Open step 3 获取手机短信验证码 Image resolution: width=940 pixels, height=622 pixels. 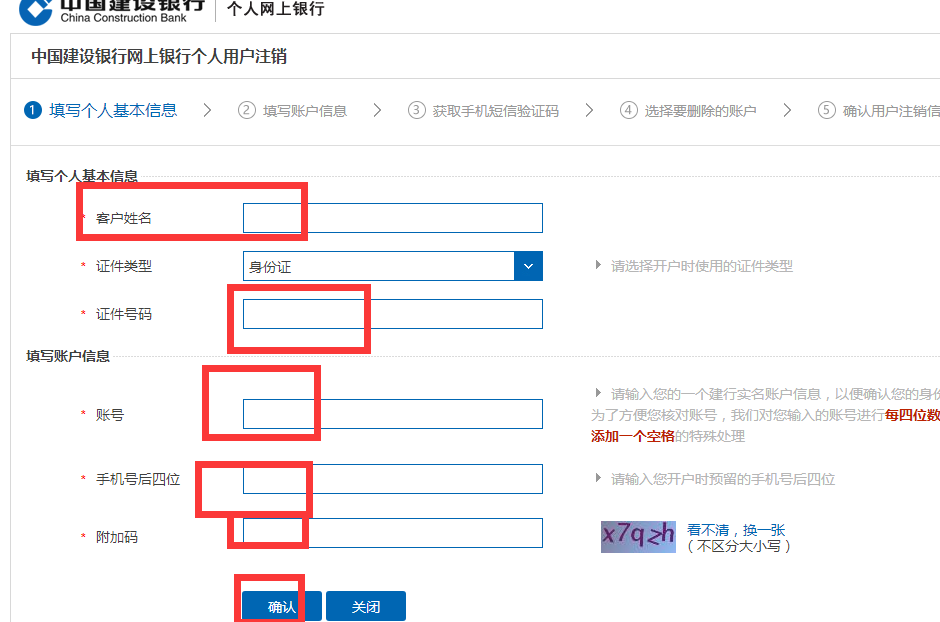click(484, 111)
